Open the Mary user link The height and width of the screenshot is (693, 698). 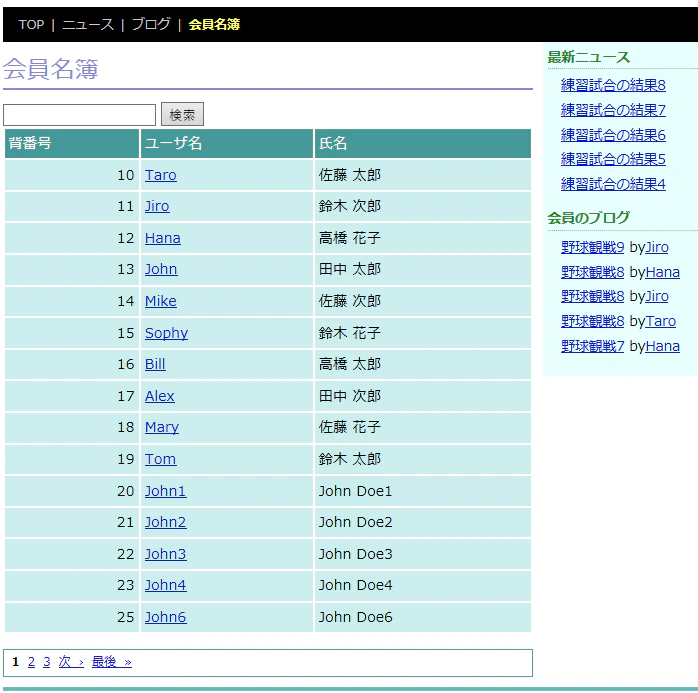tap(162, 428)
